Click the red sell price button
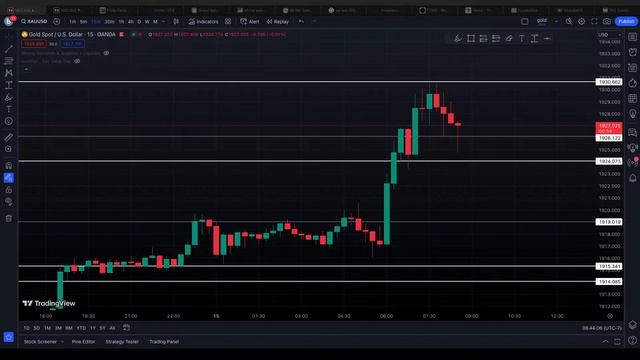This screenshot has height=360, width=640. point(33,44)
